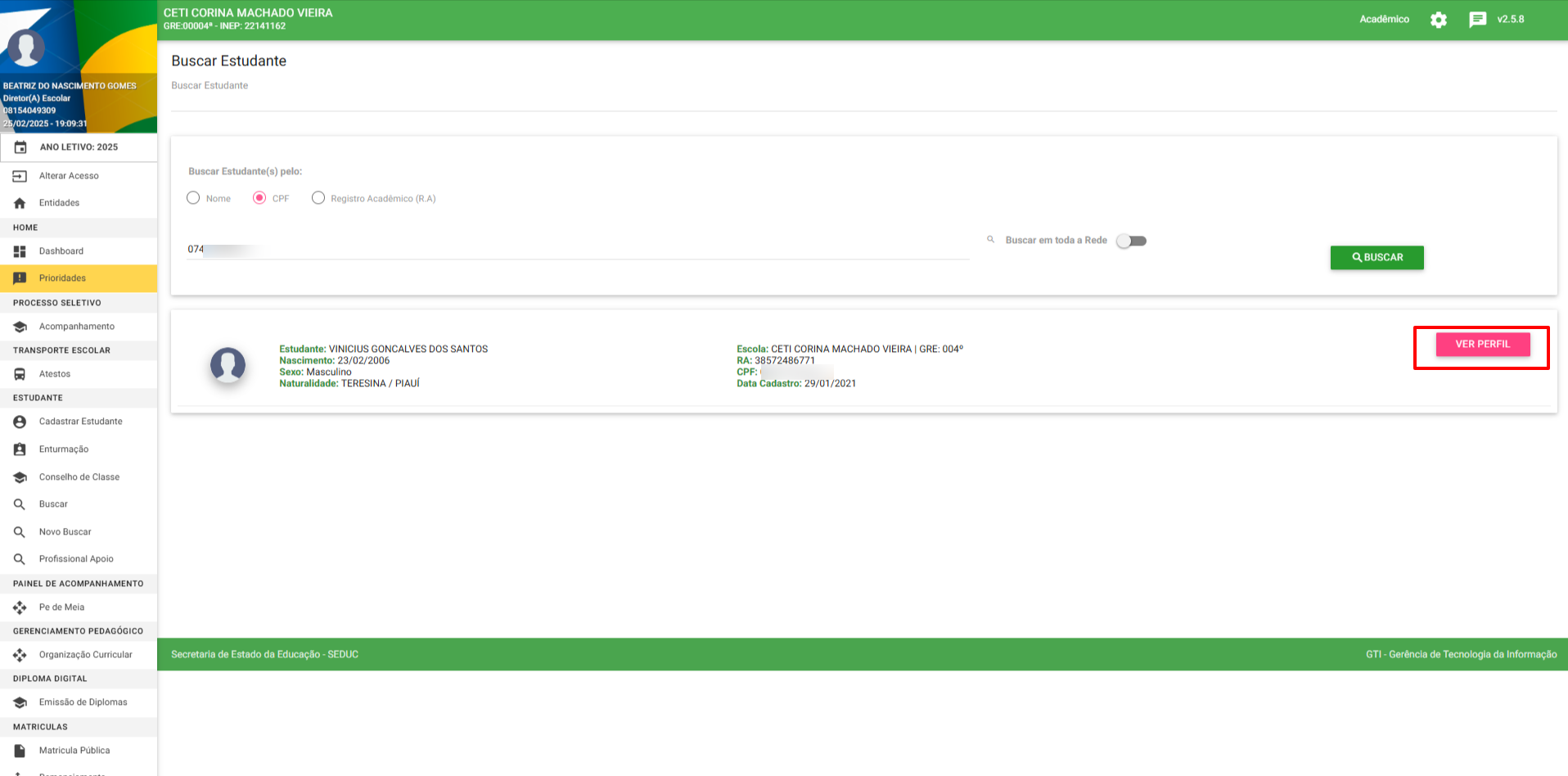1568x776 pixels.
Task: Click the Enturmação badge icon
Action: 20,449
